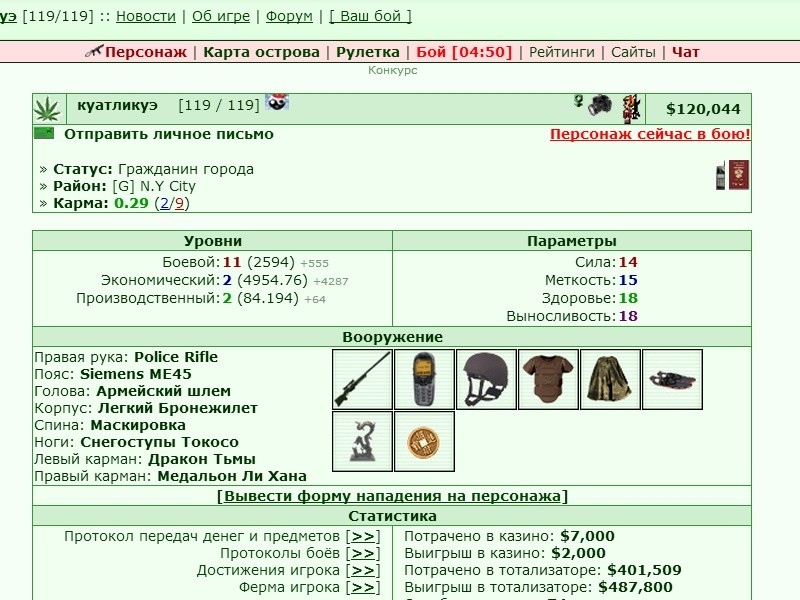Click the $120,044 money amount
Viewport: 800px width, 600px height.
pos(703,109)
